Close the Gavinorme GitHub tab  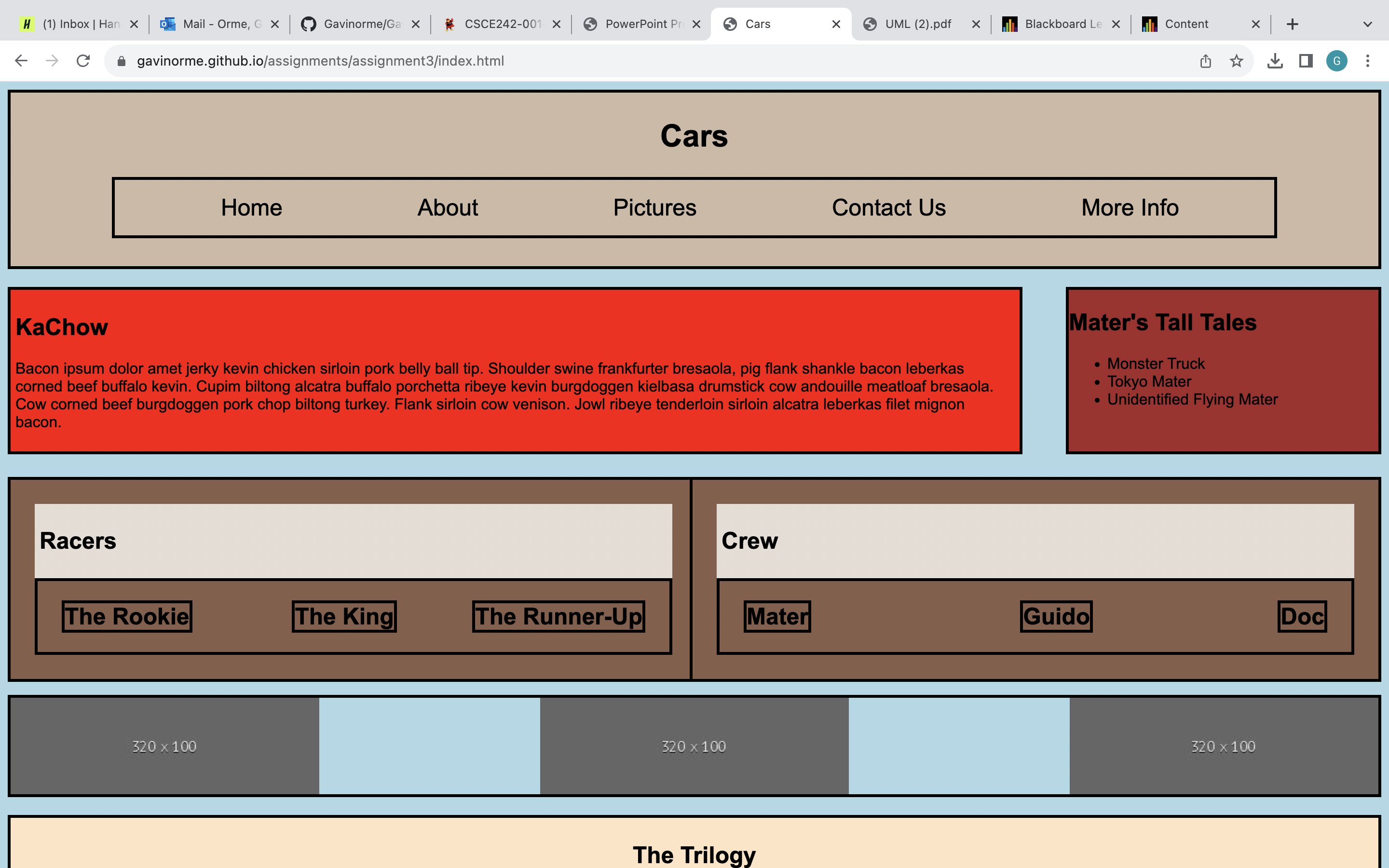pos(416,24)
